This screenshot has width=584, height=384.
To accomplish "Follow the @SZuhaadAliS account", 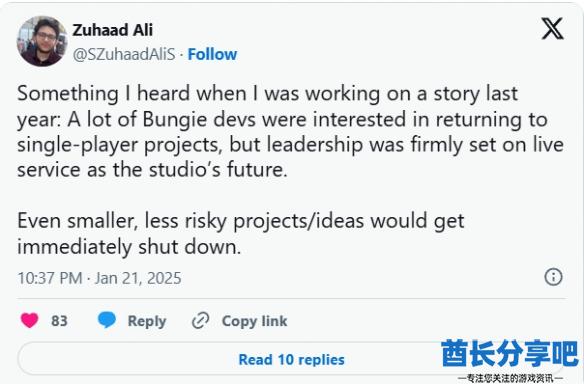I will click(x=212, y=54).
